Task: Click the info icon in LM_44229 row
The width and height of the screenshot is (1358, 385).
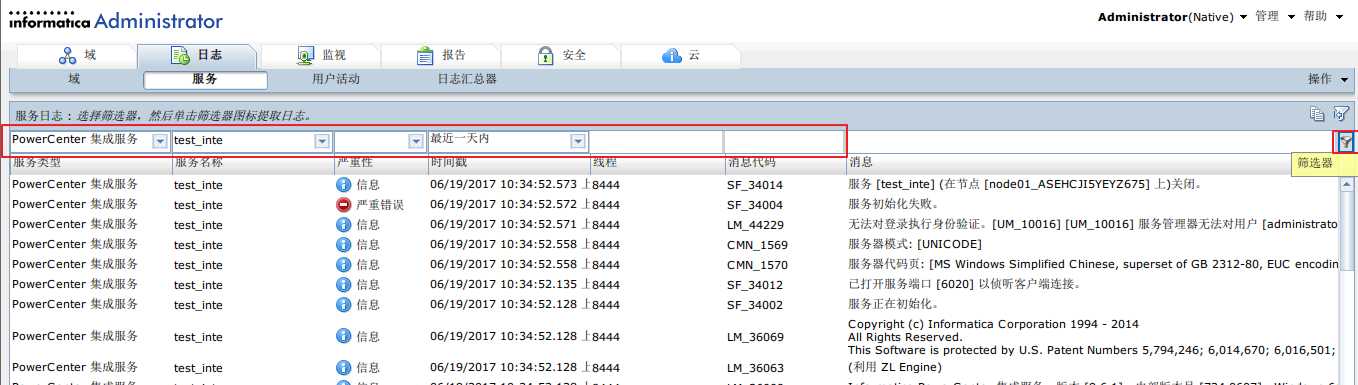Action: coord(344,225)
